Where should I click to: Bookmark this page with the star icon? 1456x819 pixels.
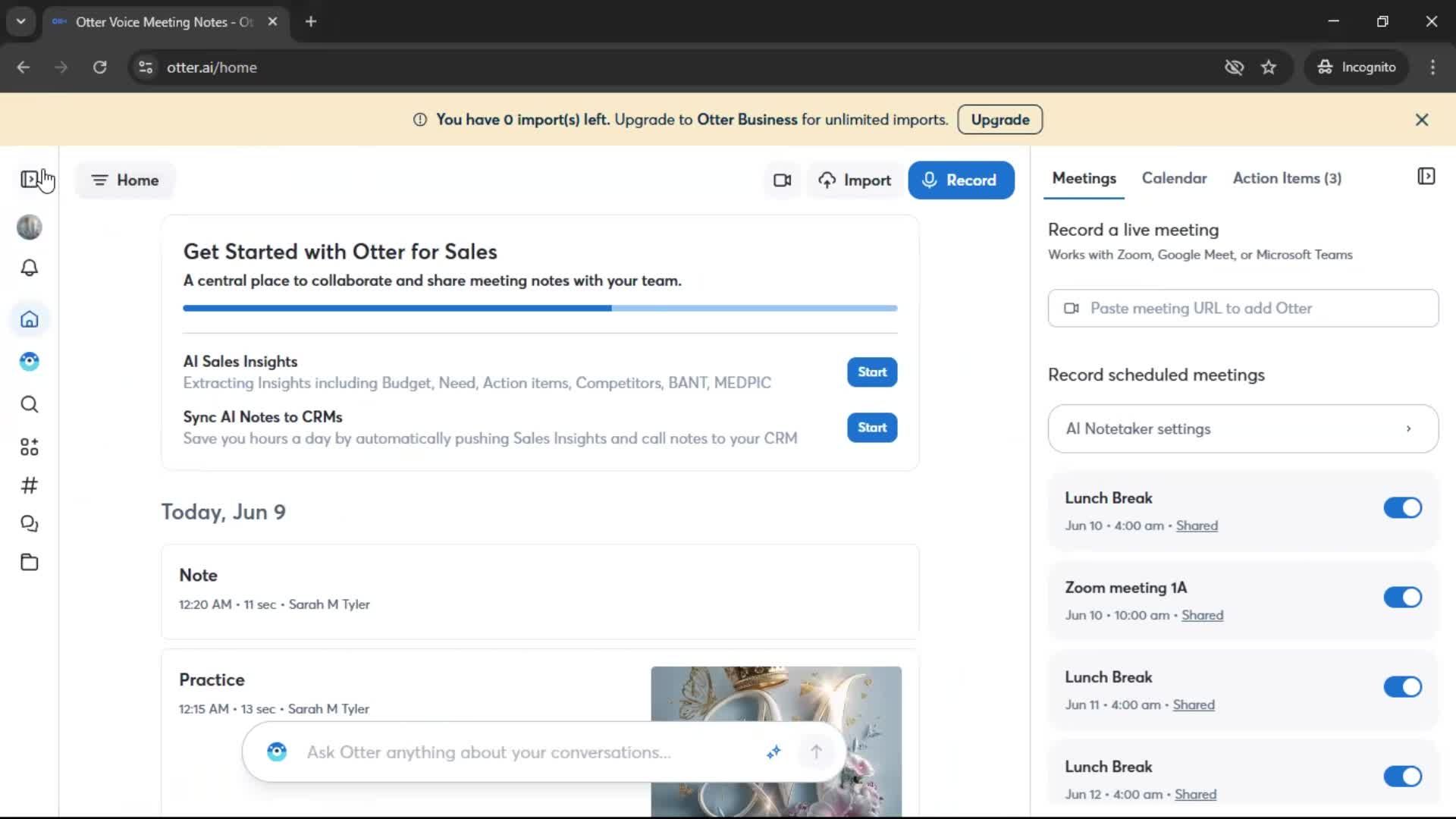coord(1269,67)
